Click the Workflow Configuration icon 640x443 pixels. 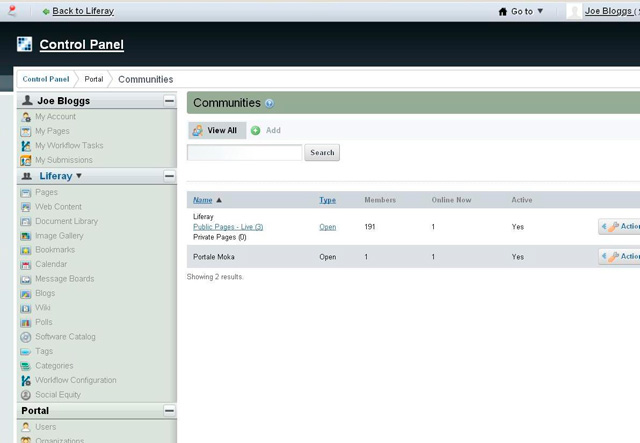coord(26,381)
